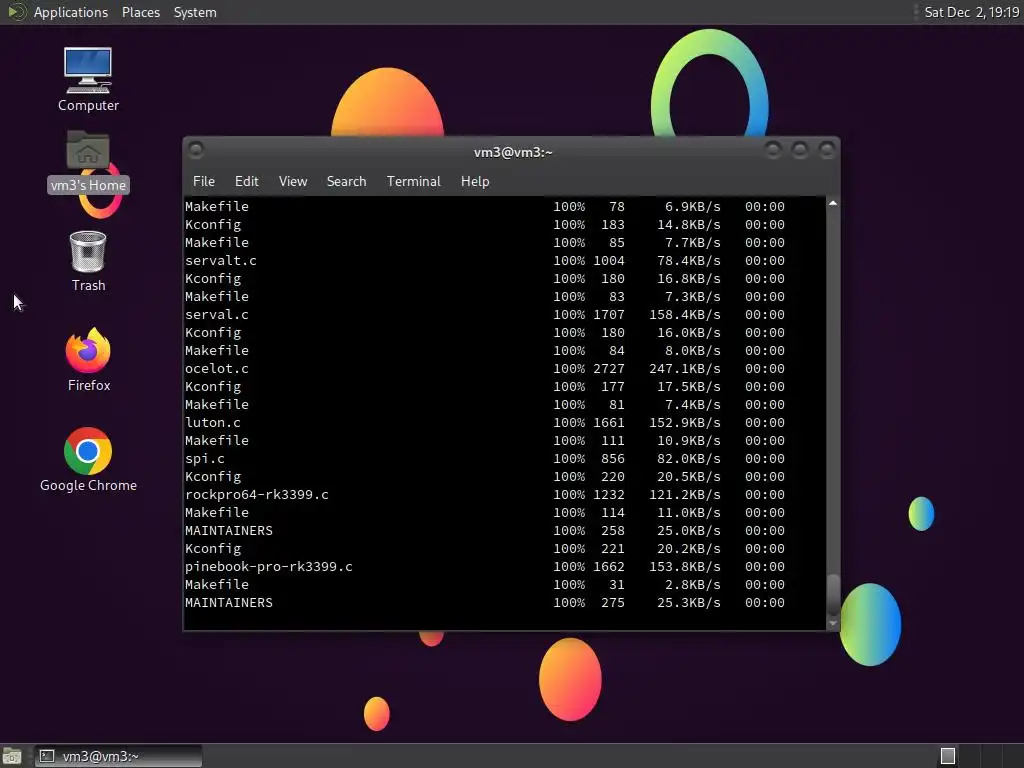Viewport: 1024px width, 768px height.
Task: Click the vm3@vm3:~ window title bar
Action: click(512, 152)
